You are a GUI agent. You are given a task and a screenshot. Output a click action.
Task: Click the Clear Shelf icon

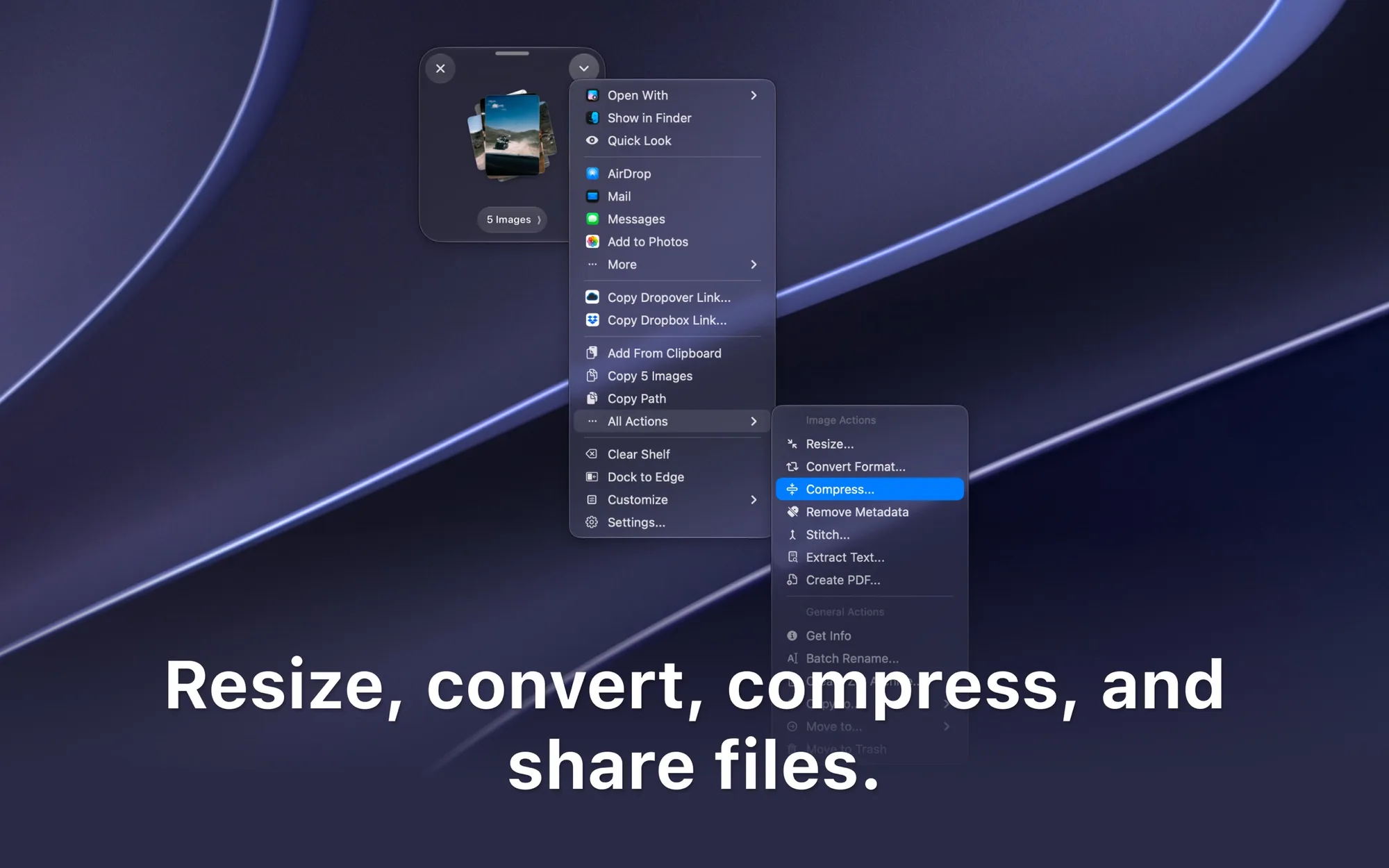tap(592, 454)
